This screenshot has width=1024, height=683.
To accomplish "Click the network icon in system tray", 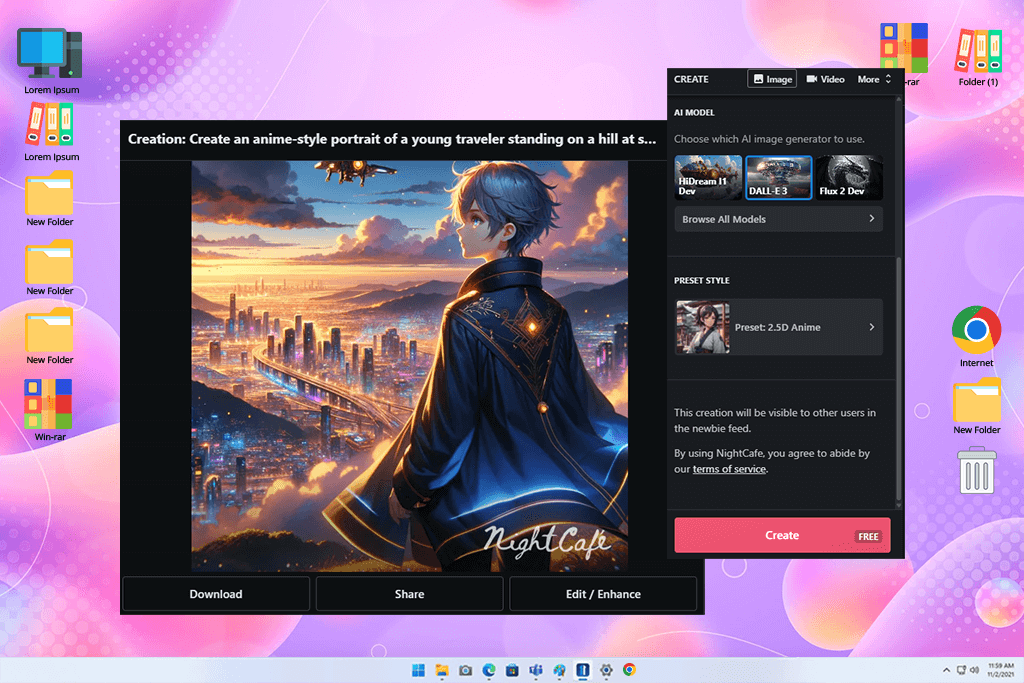I will pyautogui.click(x=961, y=670).
